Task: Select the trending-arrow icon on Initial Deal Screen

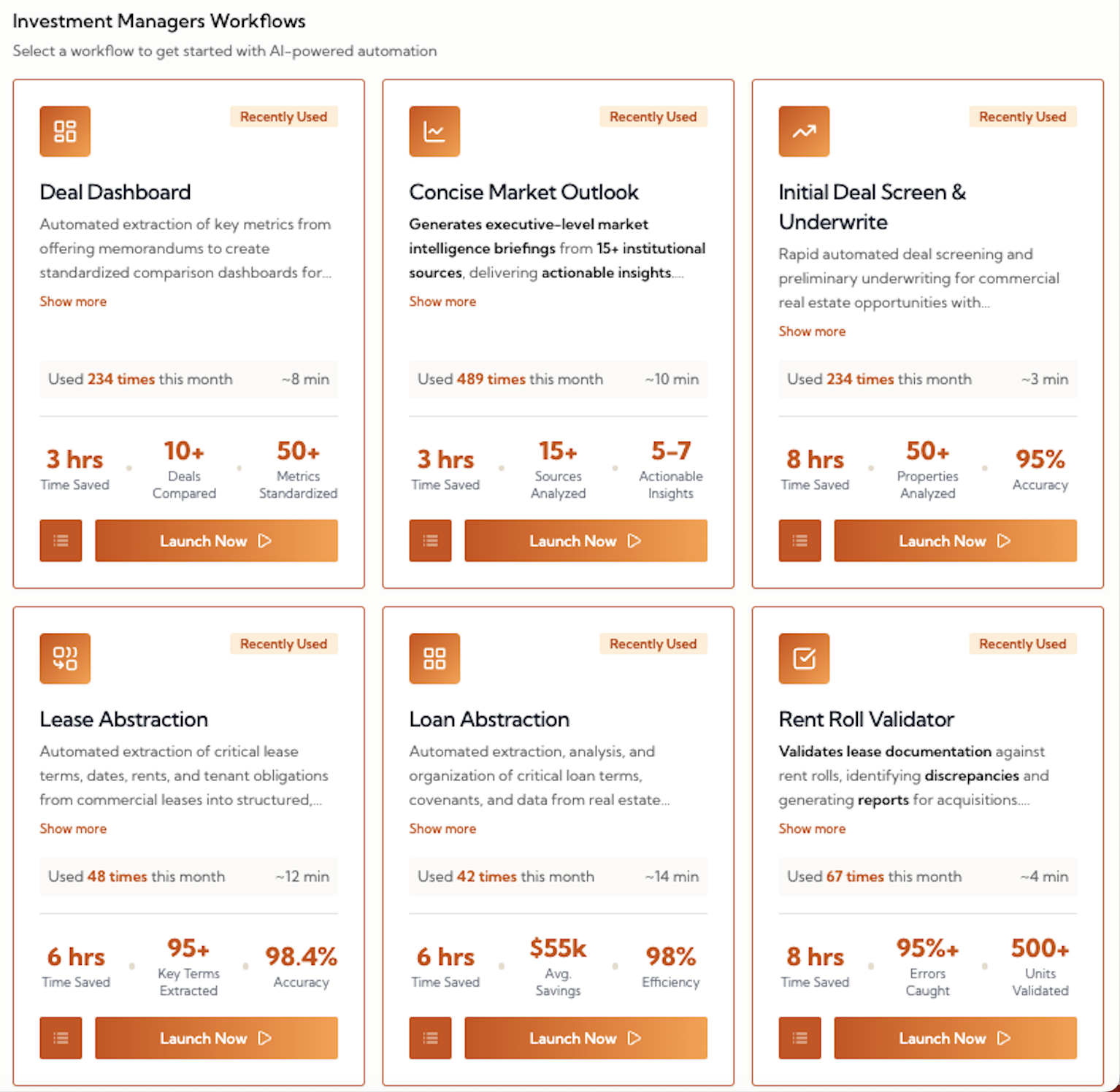Action: [804, 131]
